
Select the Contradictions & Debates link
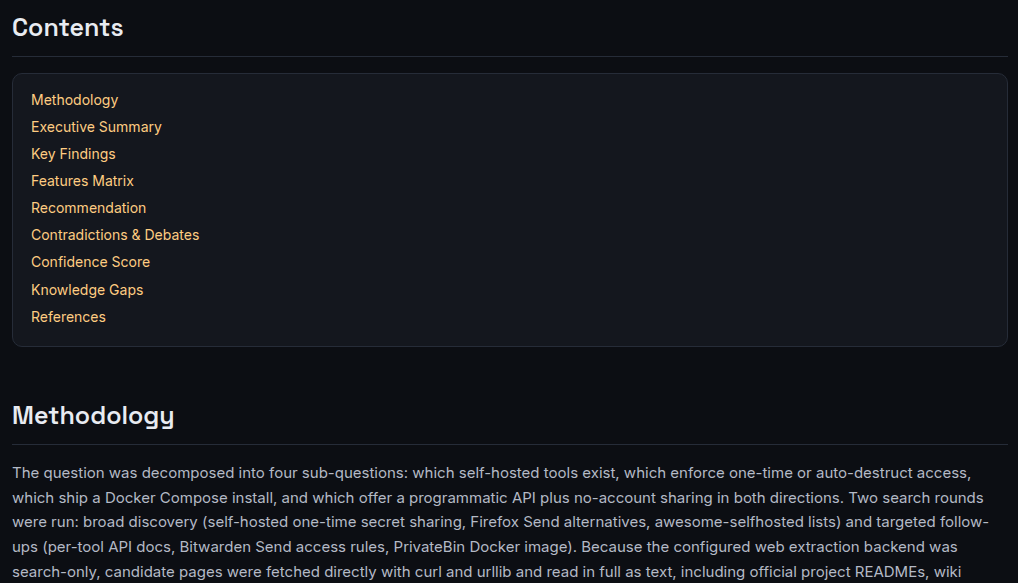(115, 235)
